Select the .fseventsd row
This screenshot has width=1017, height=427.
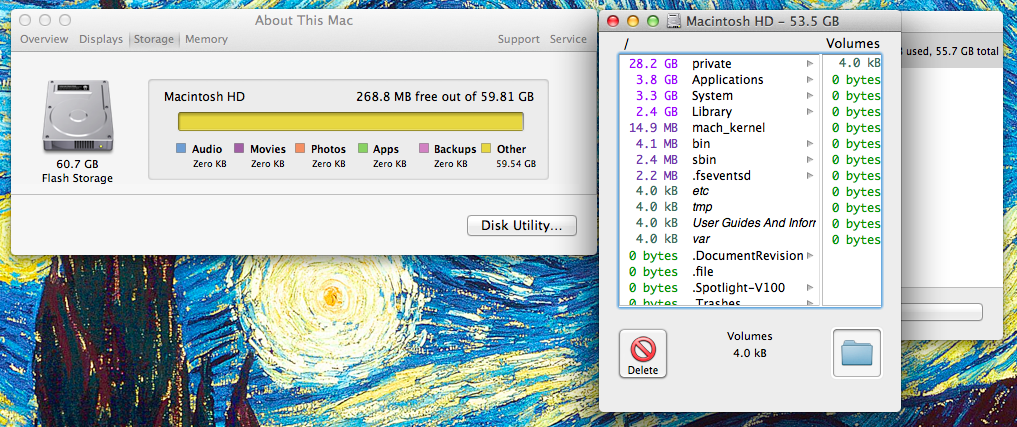click(x=719, y=175)
